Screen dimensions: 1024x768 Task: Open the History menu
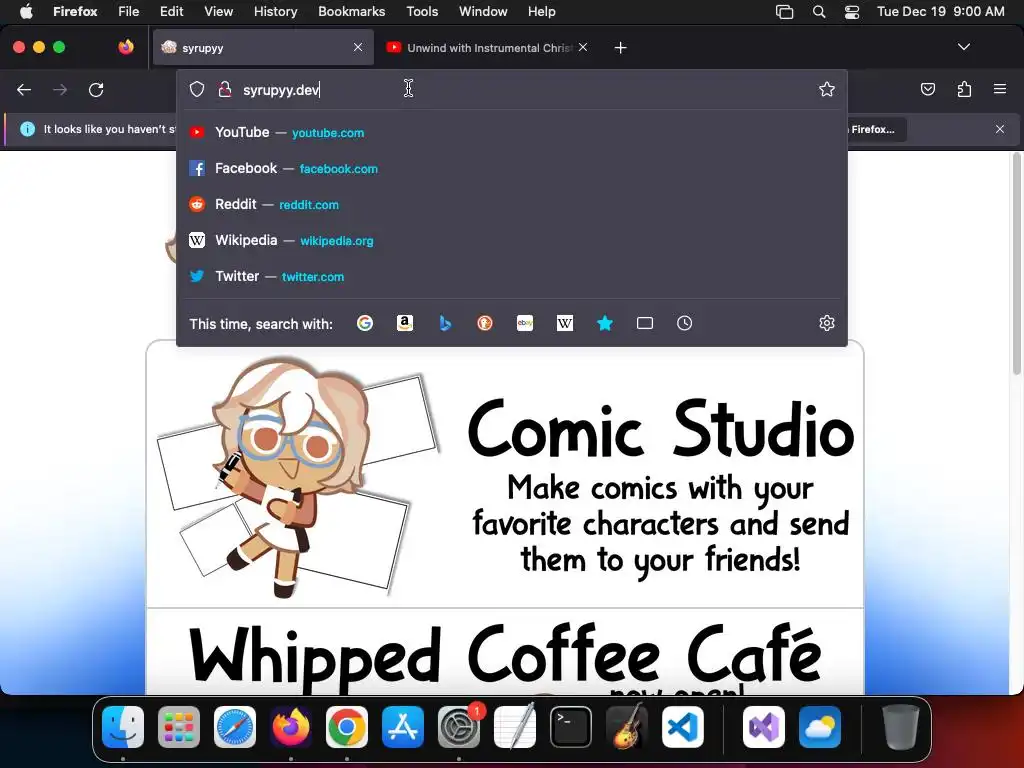click(276, 12)
